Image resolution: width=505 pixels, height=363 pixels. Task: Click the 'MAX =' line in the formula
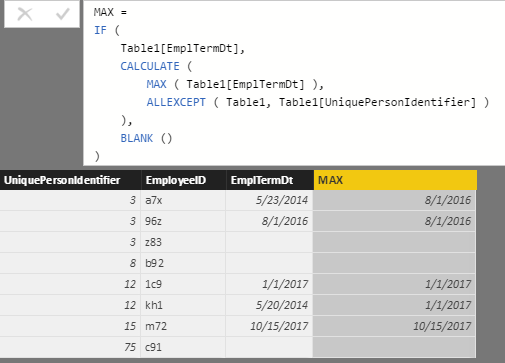(110, 12)
